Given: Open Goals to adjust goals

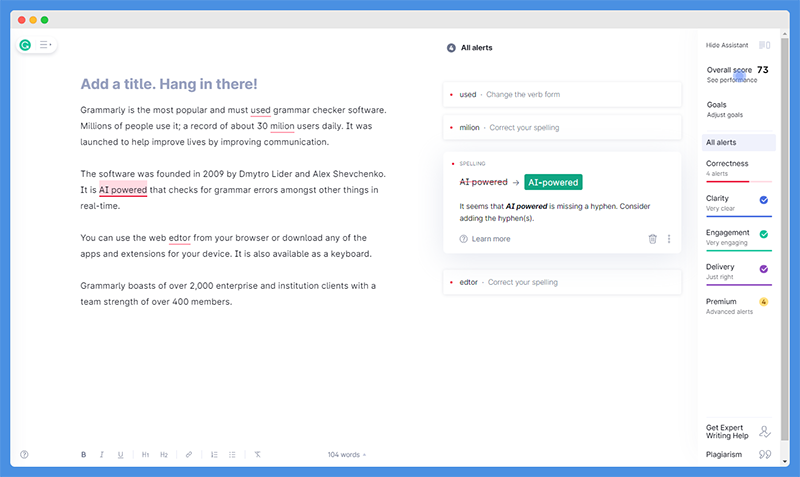Looking at the screenshot, I should pyautogui.click(x=724, y=109).
